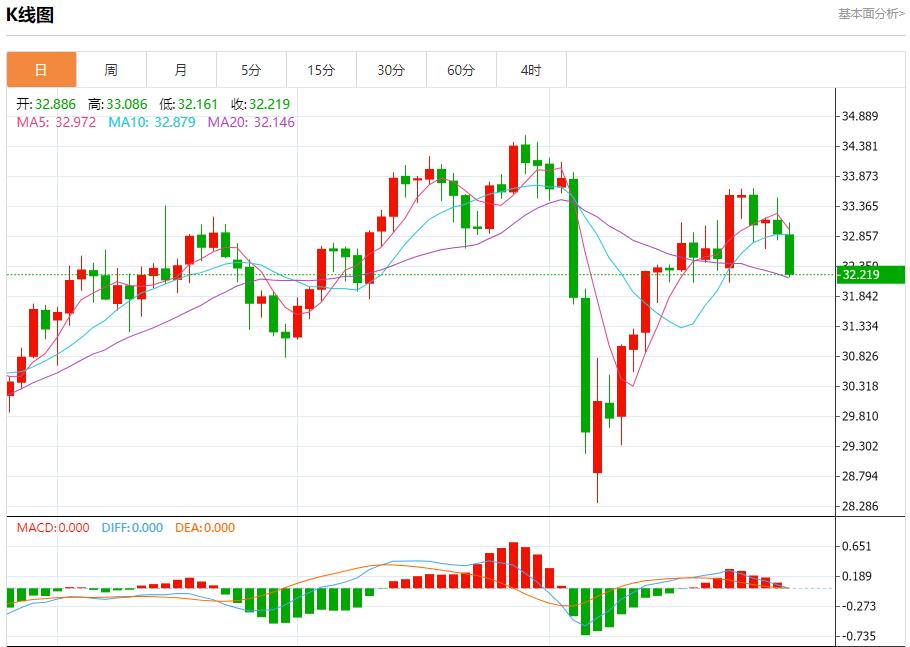Click the MACD value label
This screenshot has height=647, width=910.
[53, 528]
